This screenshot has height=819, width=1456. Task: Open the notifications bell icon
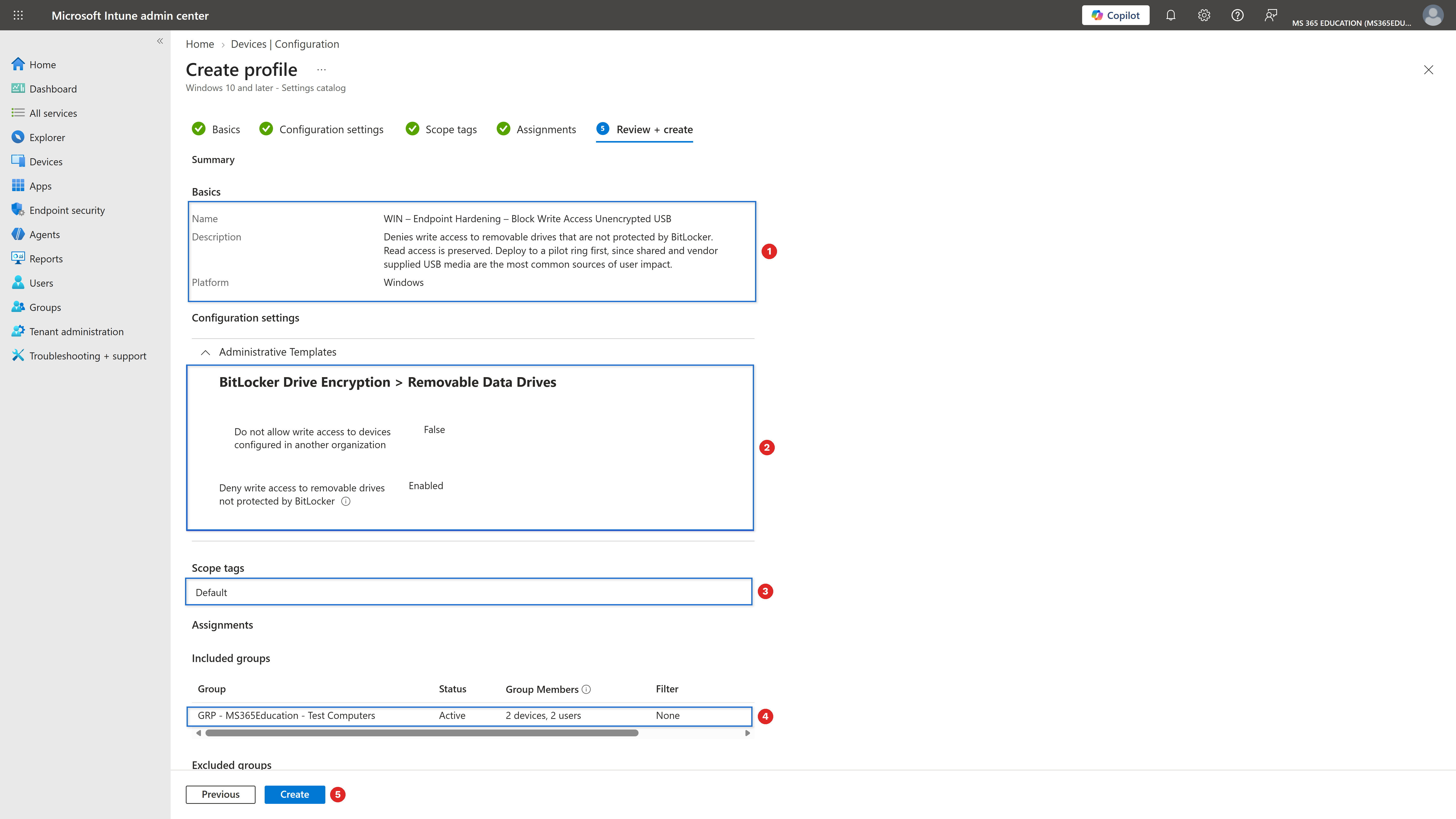pos(1171,15)
